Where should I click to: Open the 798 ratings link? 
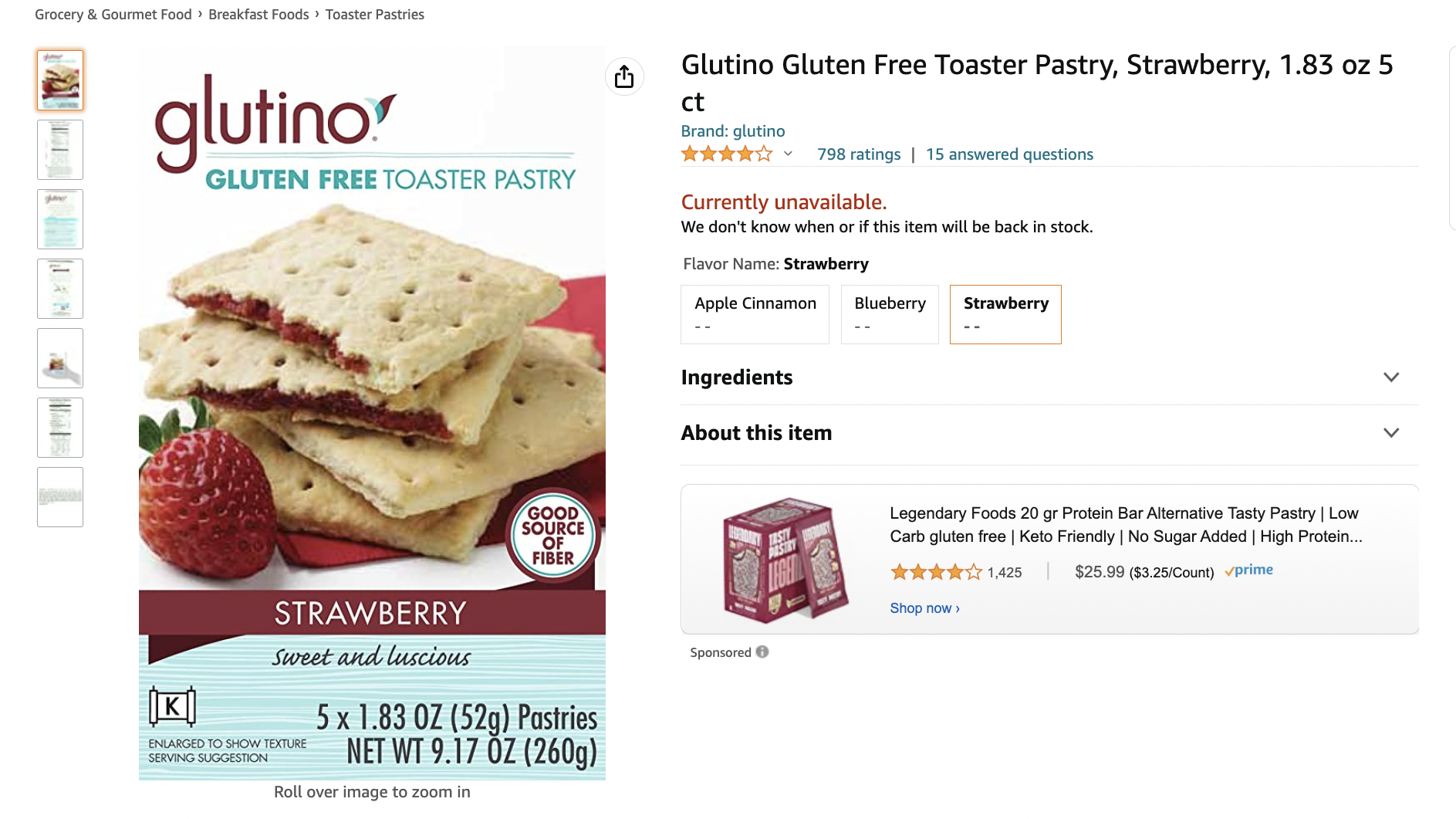coord(859,154)
